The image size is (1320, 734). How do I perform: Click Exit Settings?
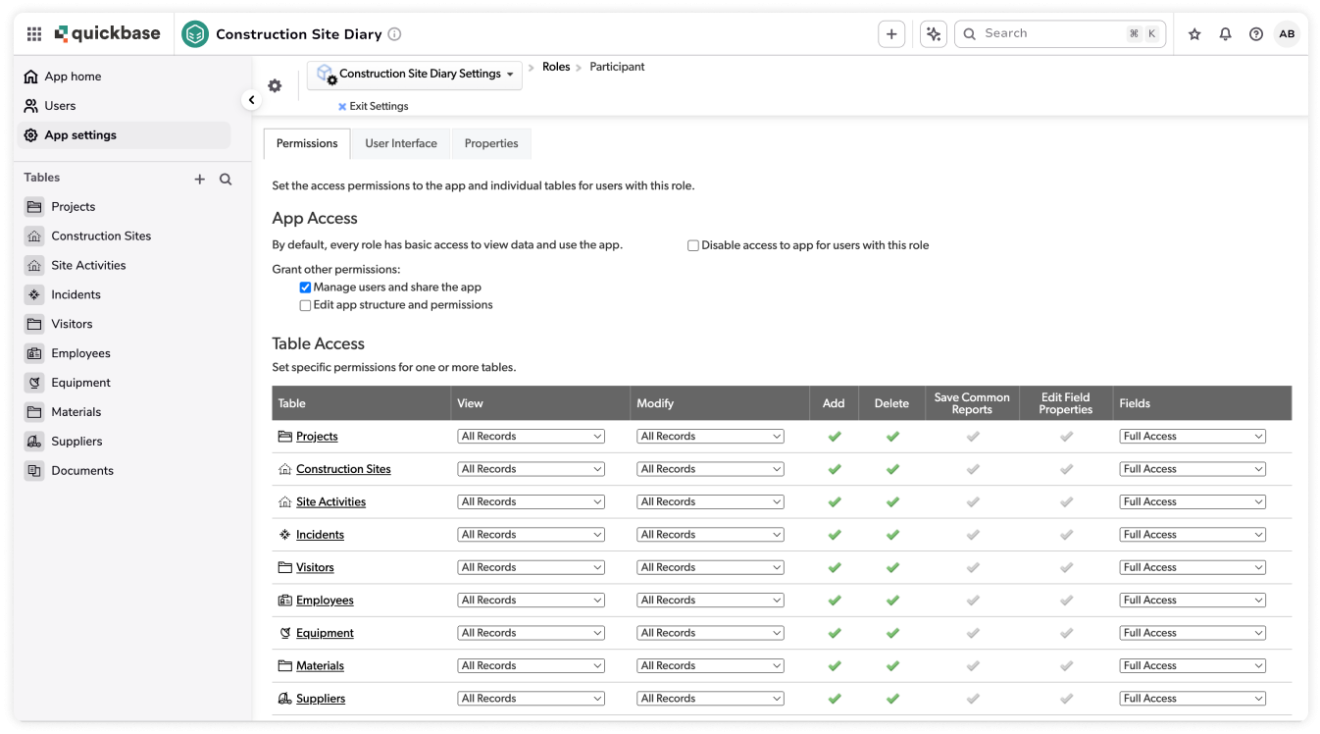pos(380,105)
